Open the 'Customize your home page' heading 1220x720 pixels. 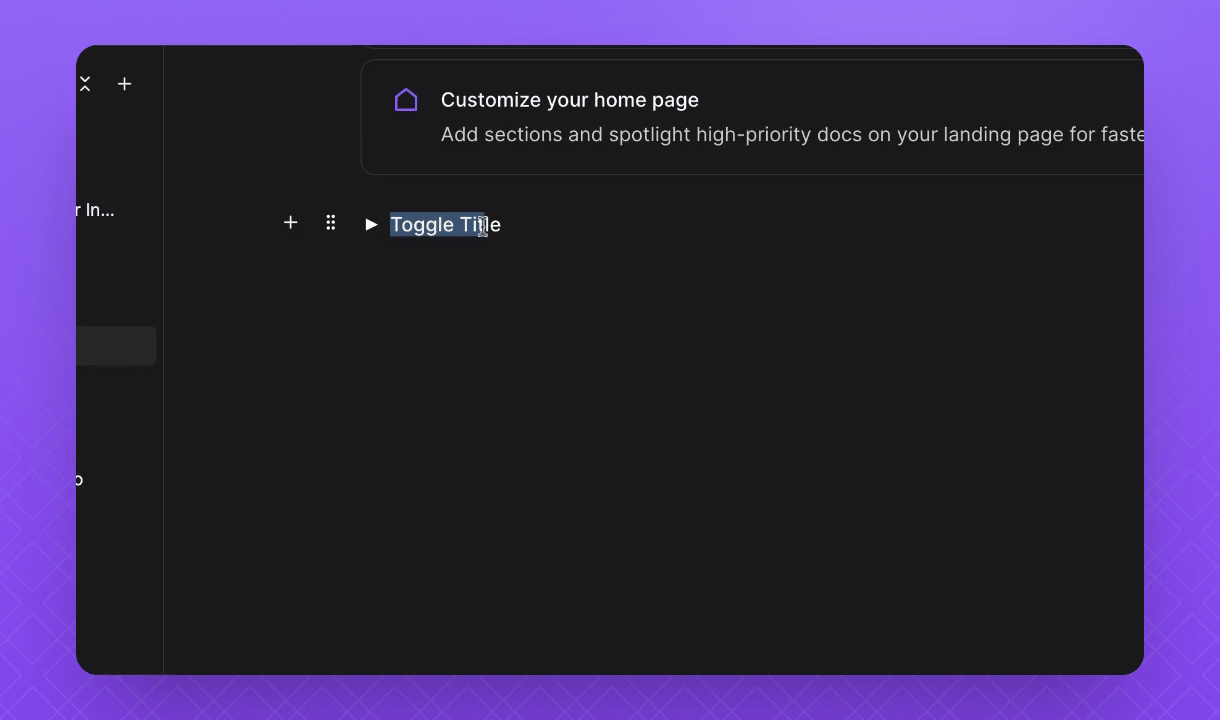point(569,100)
